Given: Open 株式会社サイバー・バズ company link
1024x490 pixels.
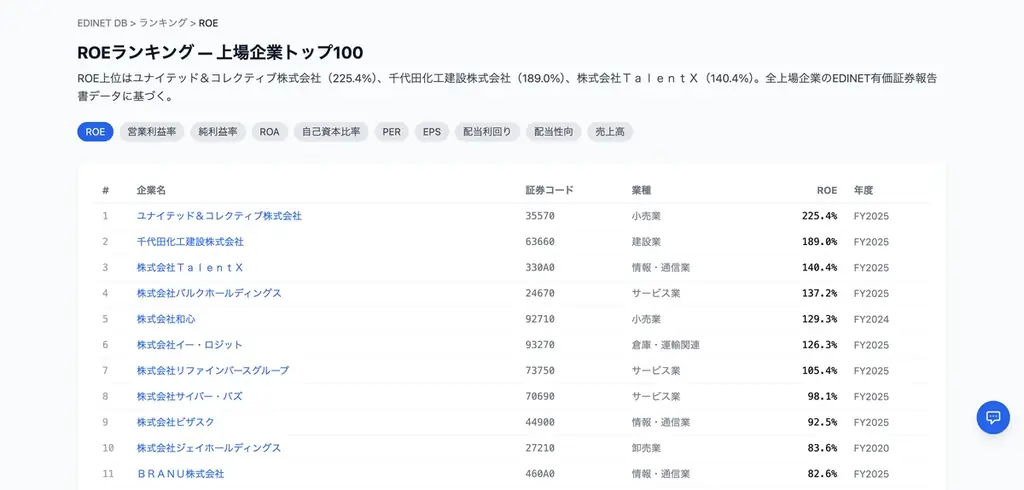Looking at the screenshot, I should click(x=189, y=397).
